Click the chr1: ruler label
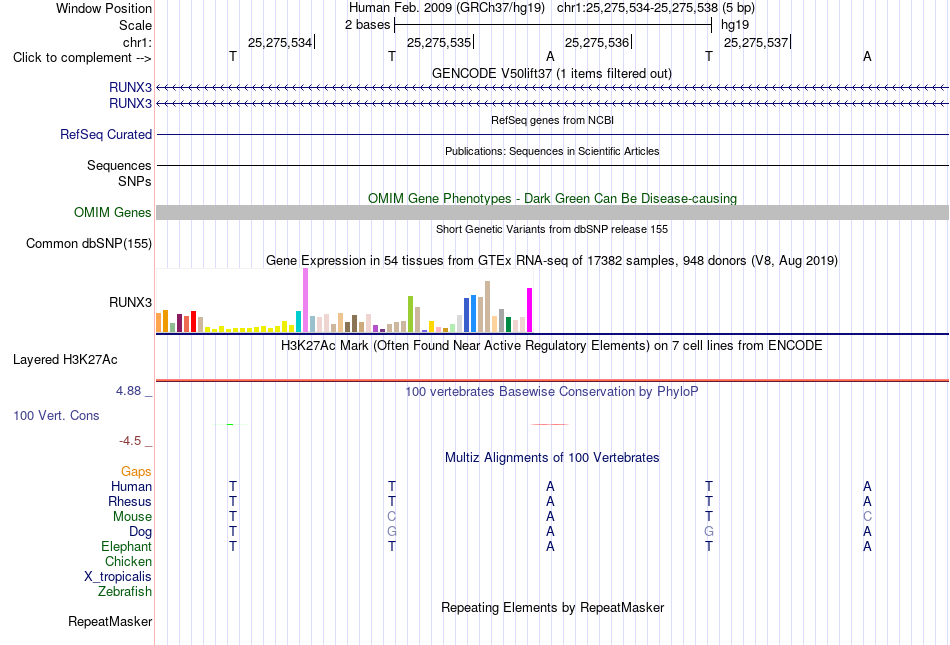Image resolution: width=950 pixels, height=645 pixels. pos(138,42)
